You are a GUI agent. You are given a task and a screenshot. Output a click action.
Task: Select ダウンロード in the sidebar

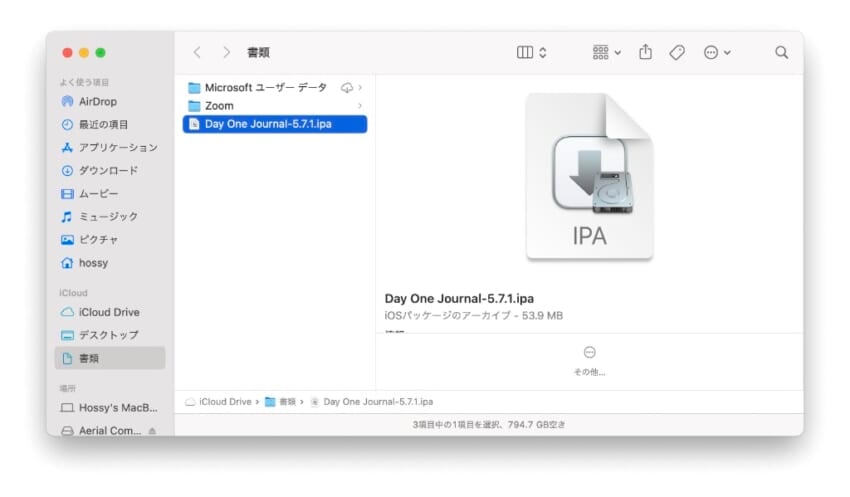(x=108, y=170)
